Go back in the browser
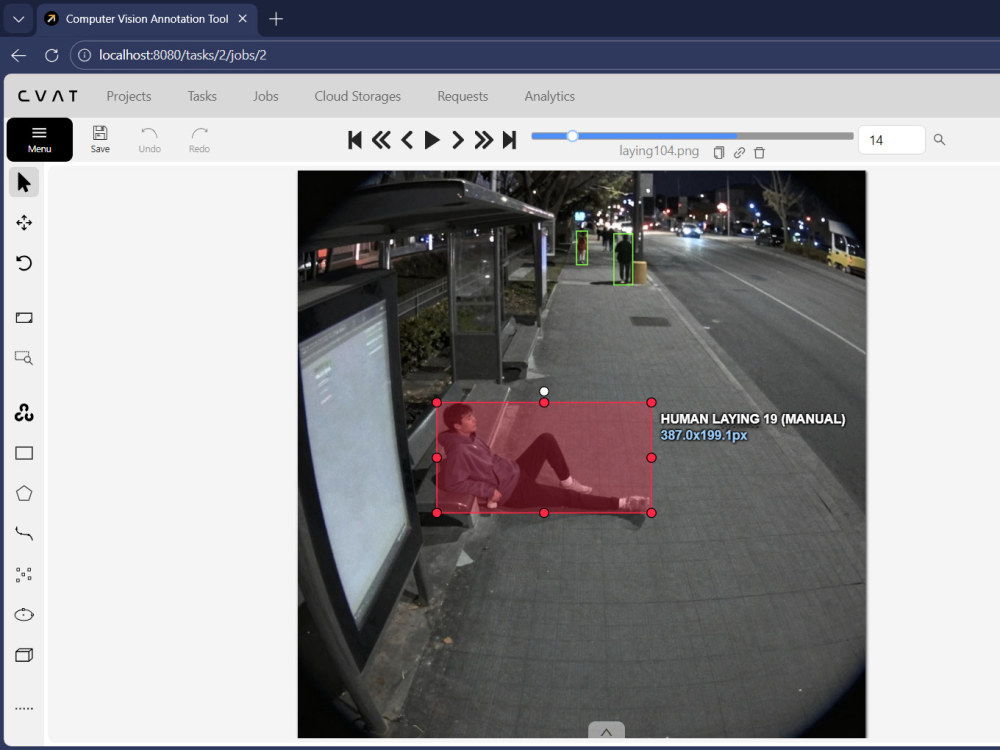 [x=18, y=55]
